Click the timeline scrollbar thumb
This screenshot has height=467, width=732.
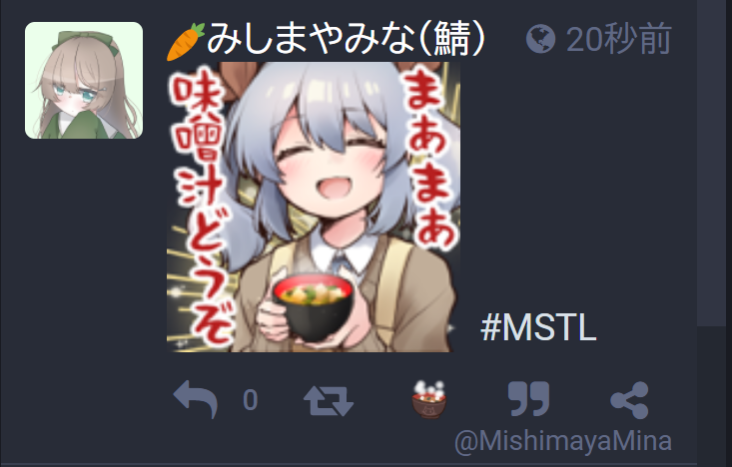tap(714, 163)
